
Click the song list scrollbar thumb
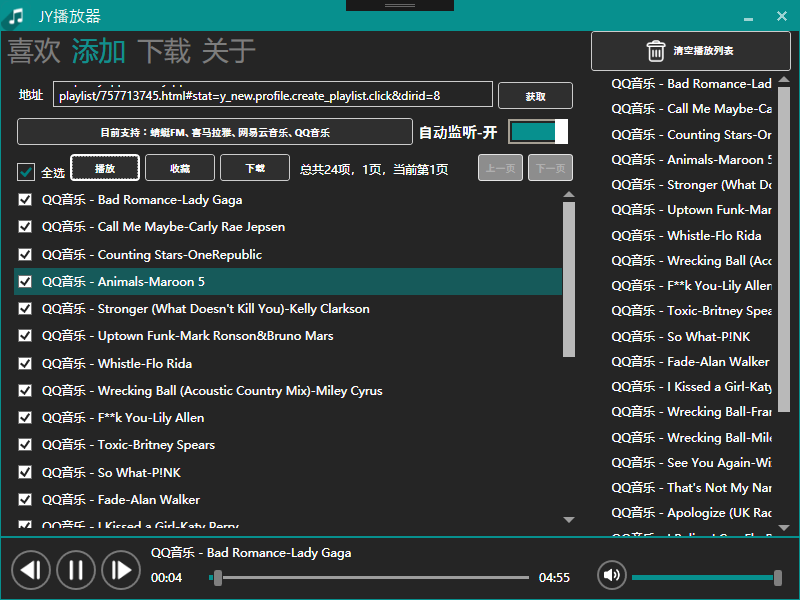point(569,280)
